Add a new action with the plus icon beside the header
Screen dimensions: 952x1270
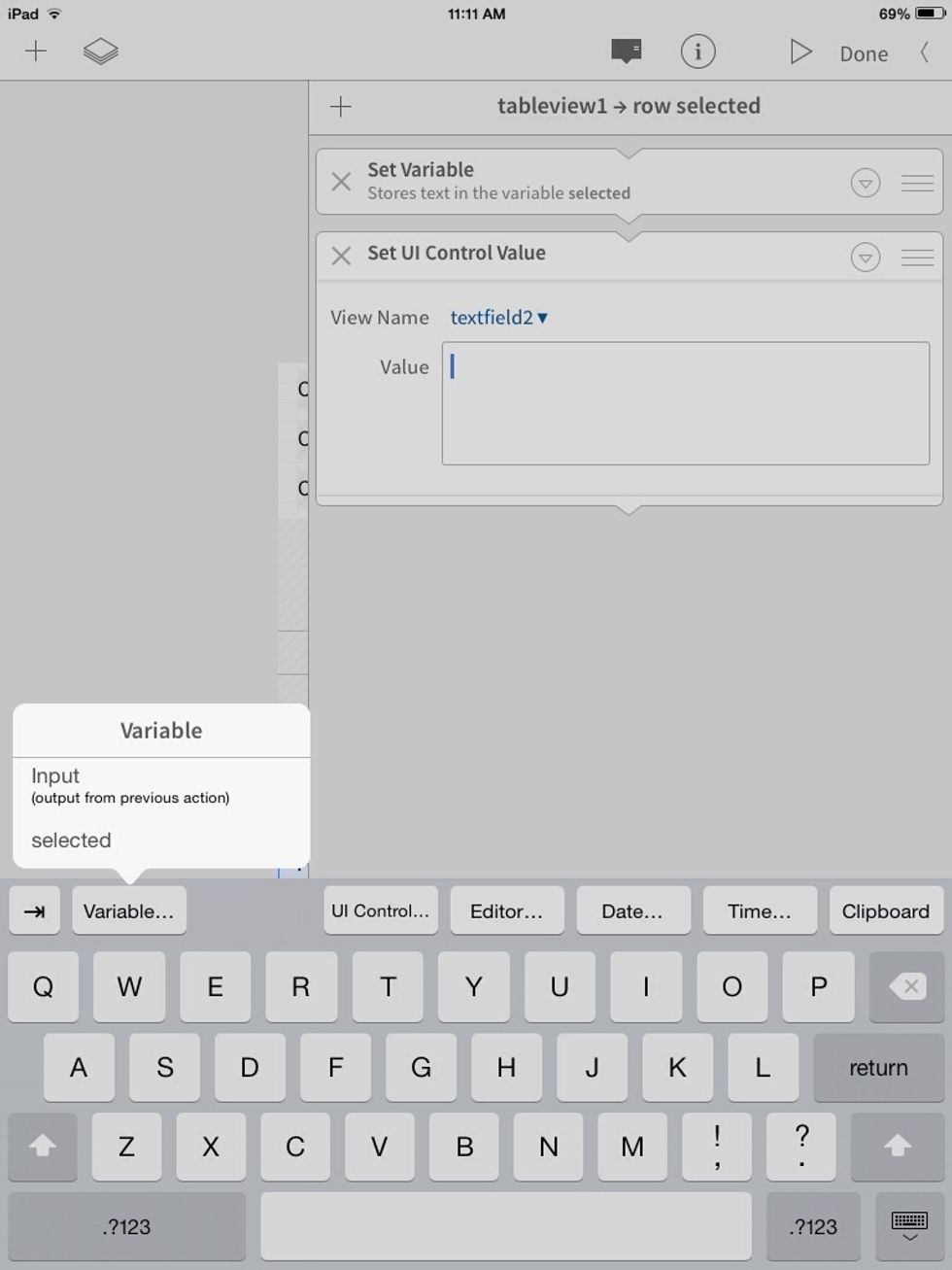[x=341, y=107]
